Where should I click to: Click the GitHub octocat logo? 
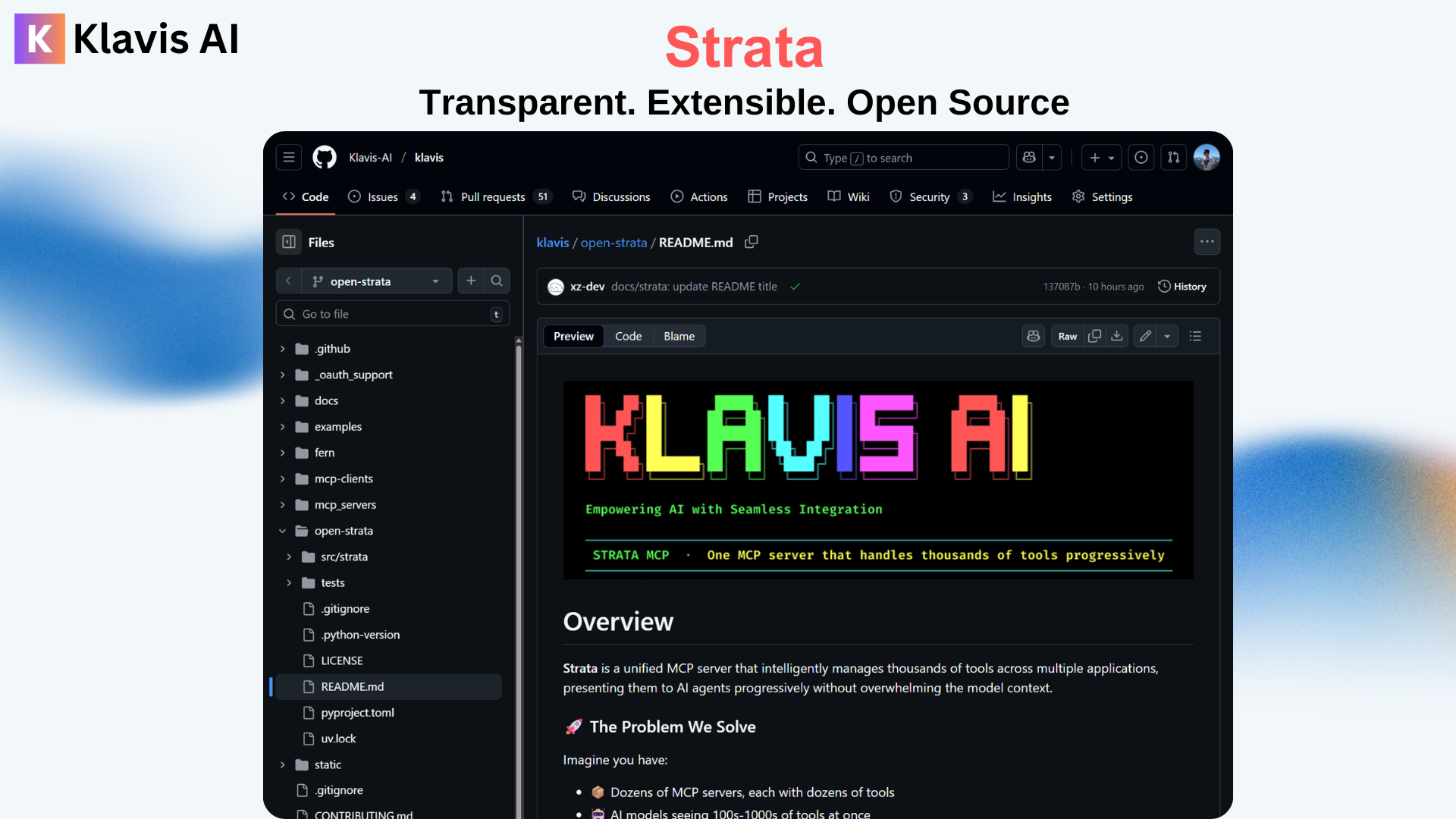325,158
